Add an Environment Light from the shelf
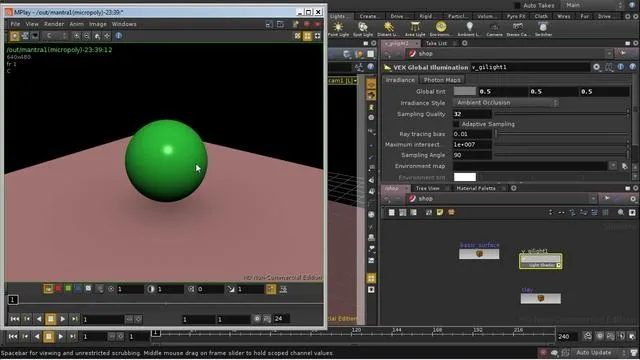This screenshot has width=640, height=360. (x=440, y=29)
